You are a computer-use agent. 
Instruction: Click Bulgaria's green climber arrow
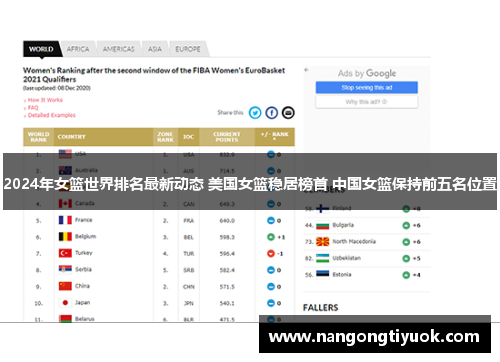406,226
